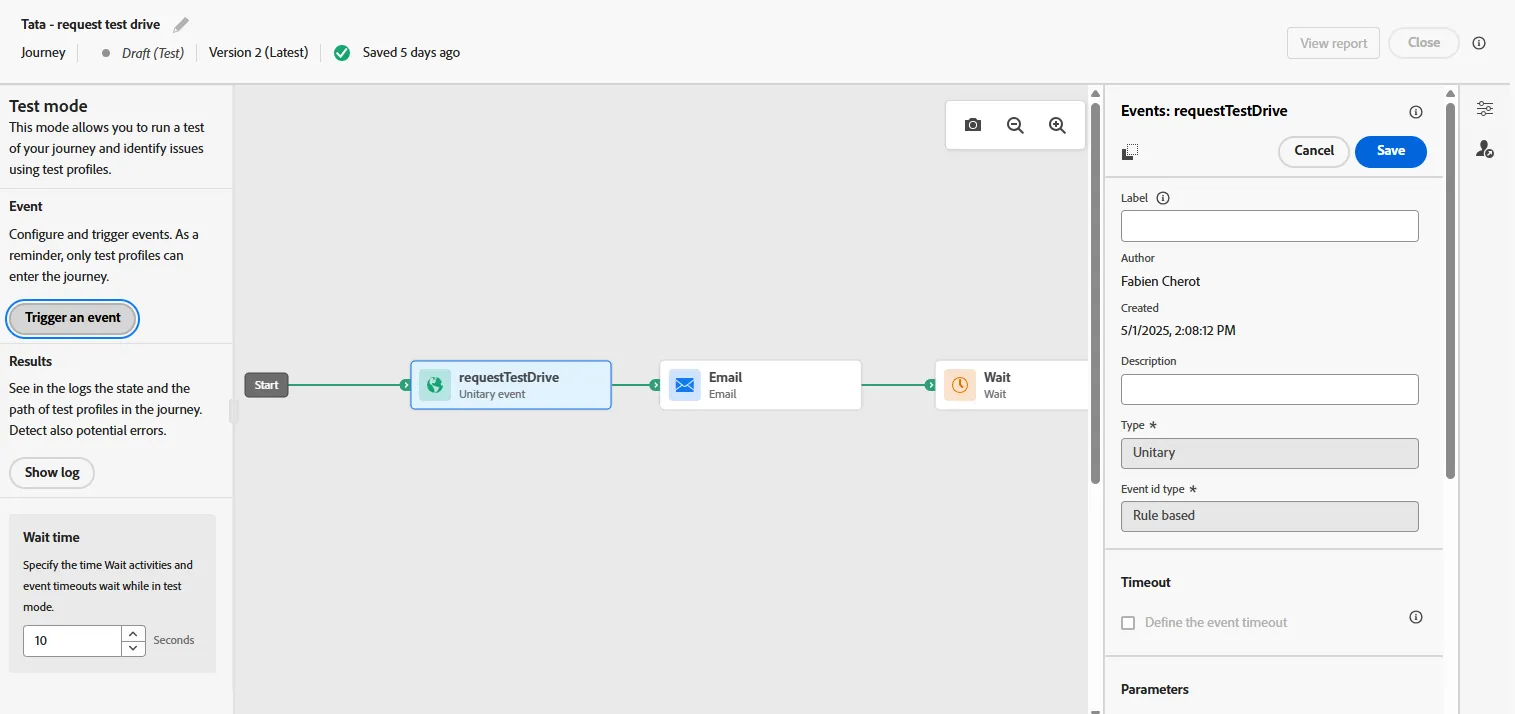Click the "Draft (Test)" status text
Screen dimensions: 1515x714
click(x=153, y=53)
